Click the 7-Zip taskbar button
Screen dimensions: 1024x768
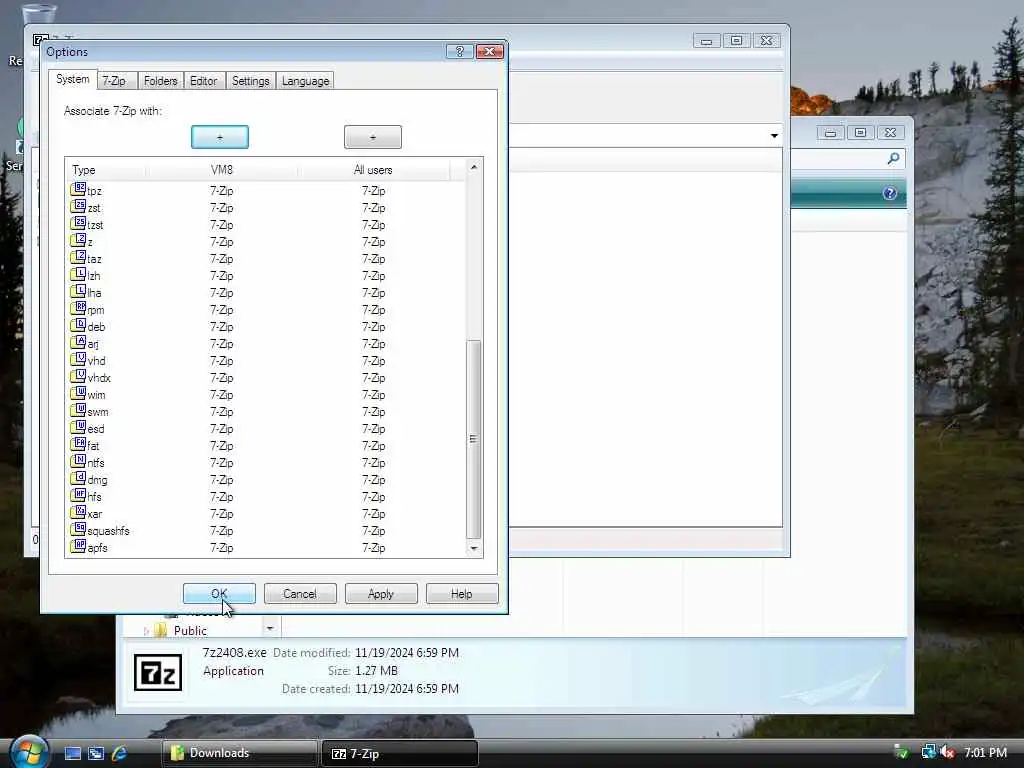(400, 754)
